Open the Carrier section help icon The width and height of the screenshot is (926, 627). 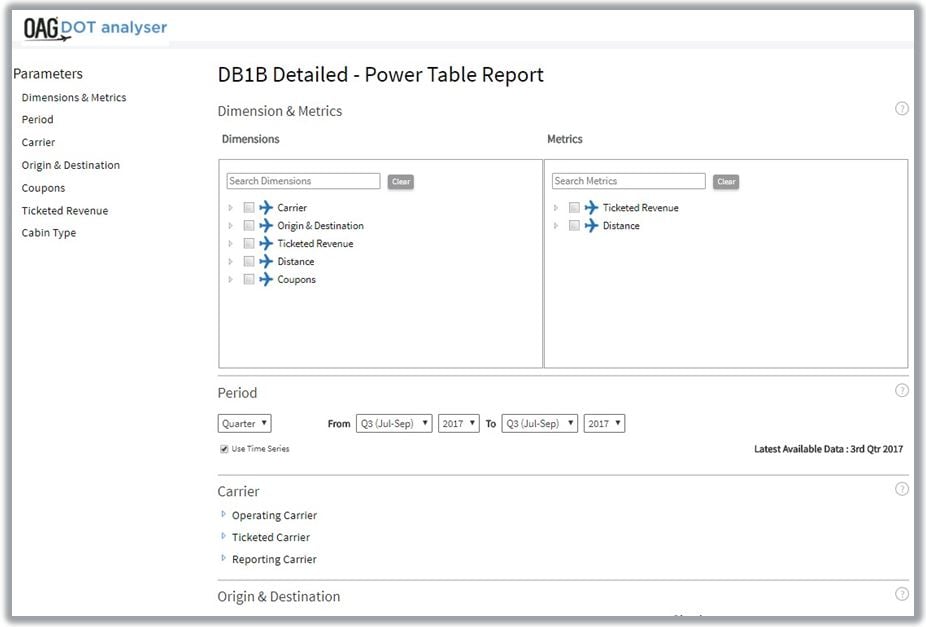[901, 489]
